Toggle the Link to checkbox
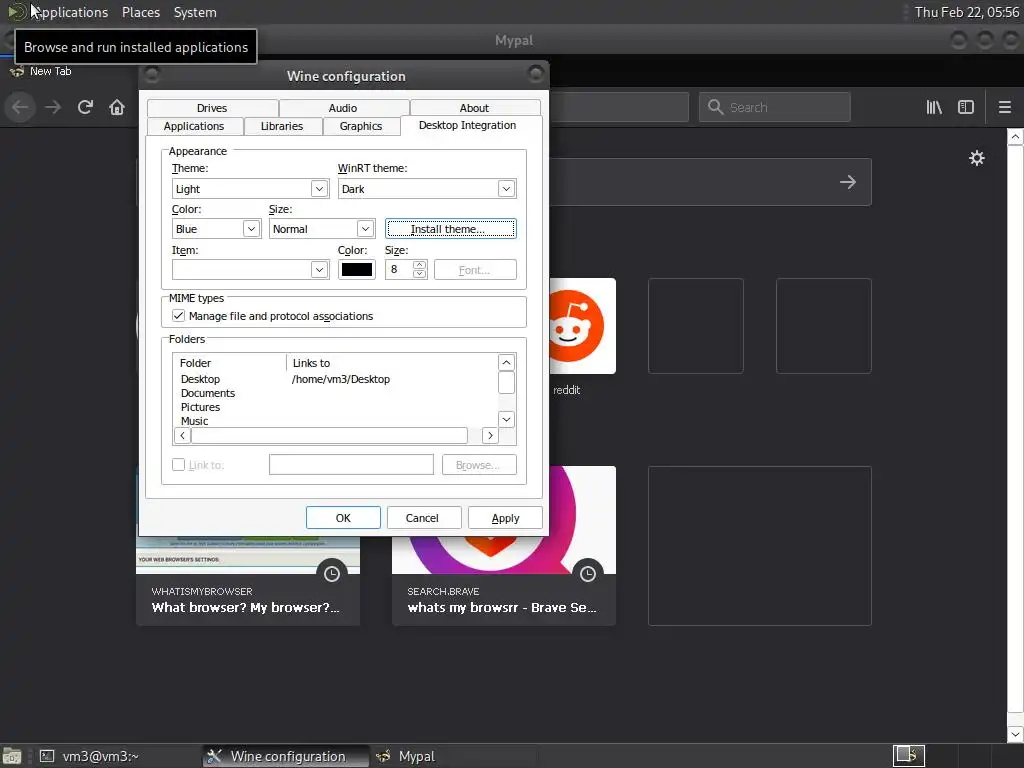 pos(178,464)
